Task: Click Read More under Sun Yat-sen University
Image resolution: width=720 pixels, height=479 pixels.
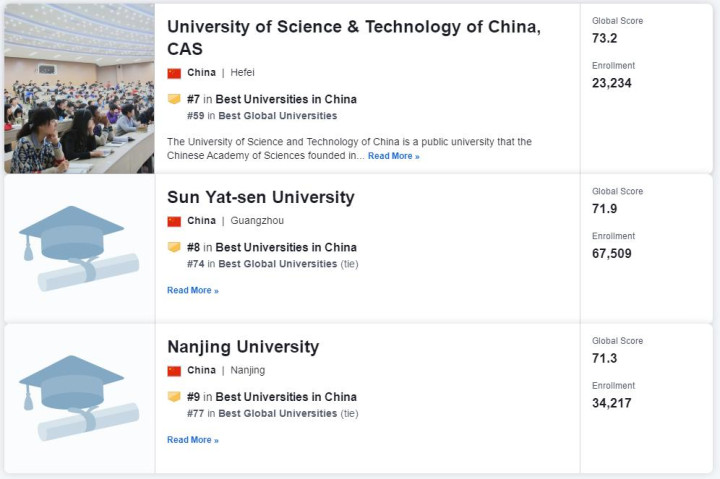Action: 193,290
